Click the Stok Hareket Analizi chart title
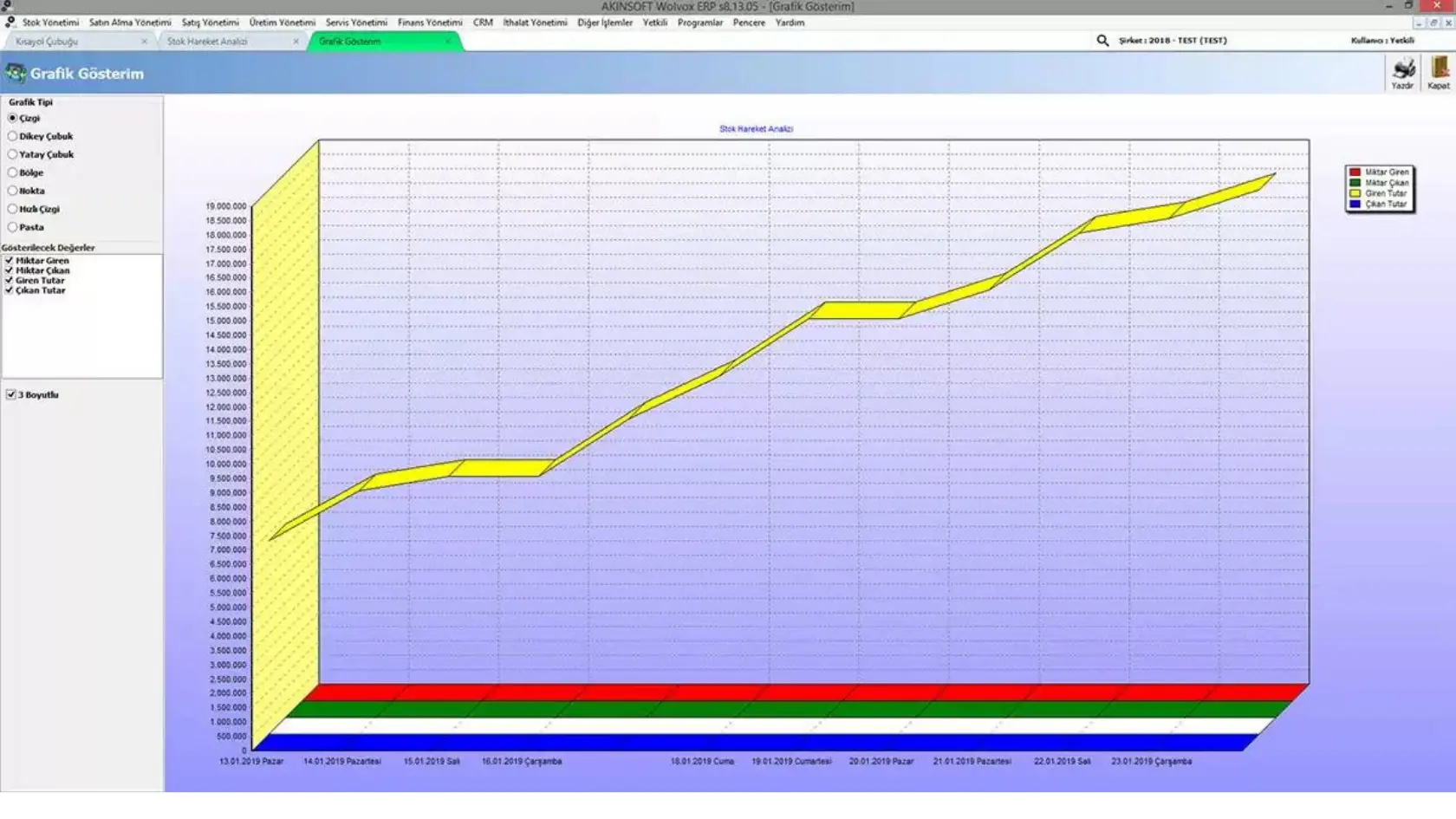 [x=756, y=129]
